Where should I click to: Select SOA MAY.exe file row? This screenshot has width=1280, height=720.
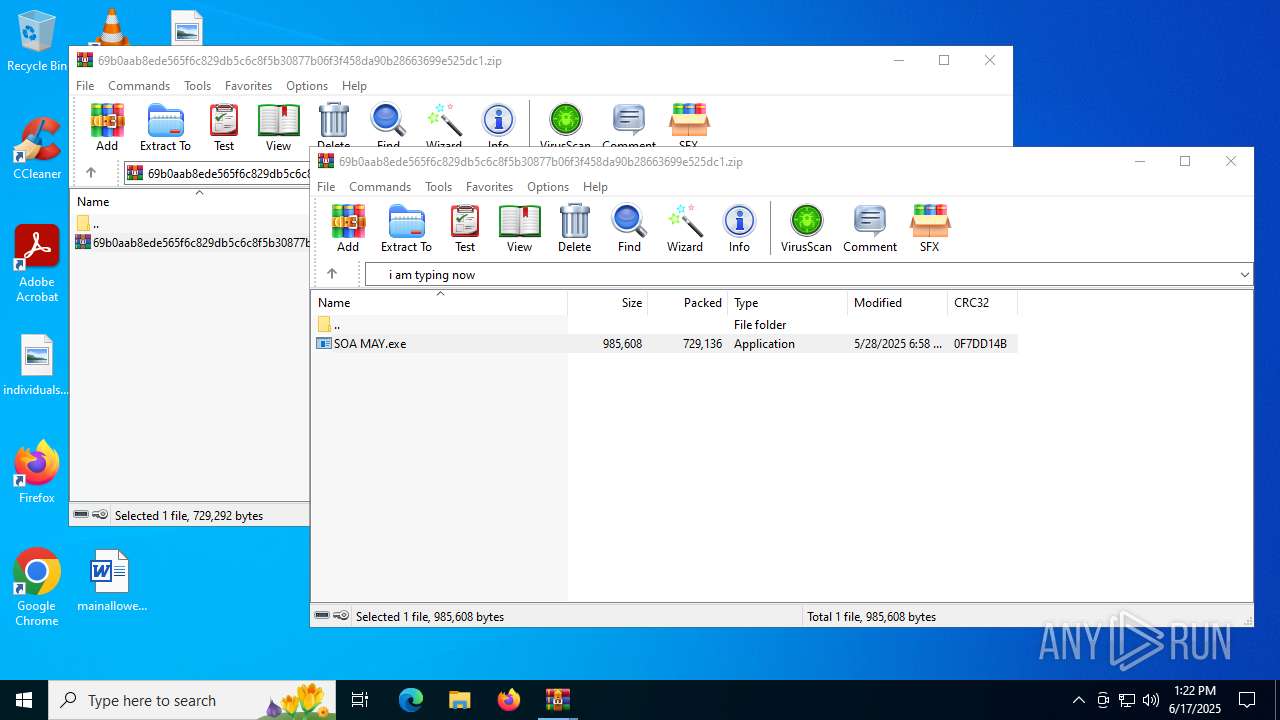click(x=664, y=343)
